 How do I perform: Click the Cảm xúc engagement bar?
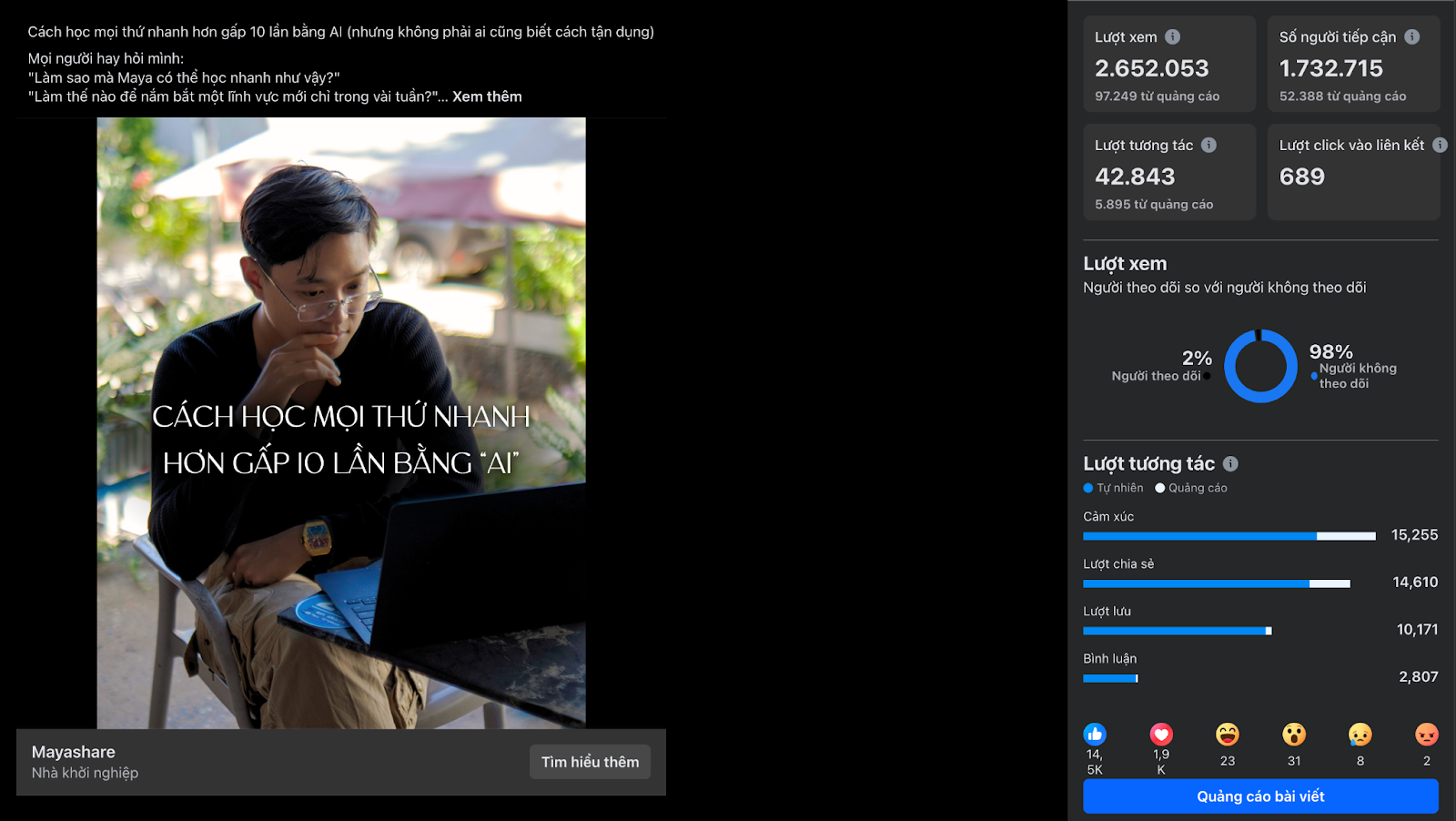[x=1229, y=536]
